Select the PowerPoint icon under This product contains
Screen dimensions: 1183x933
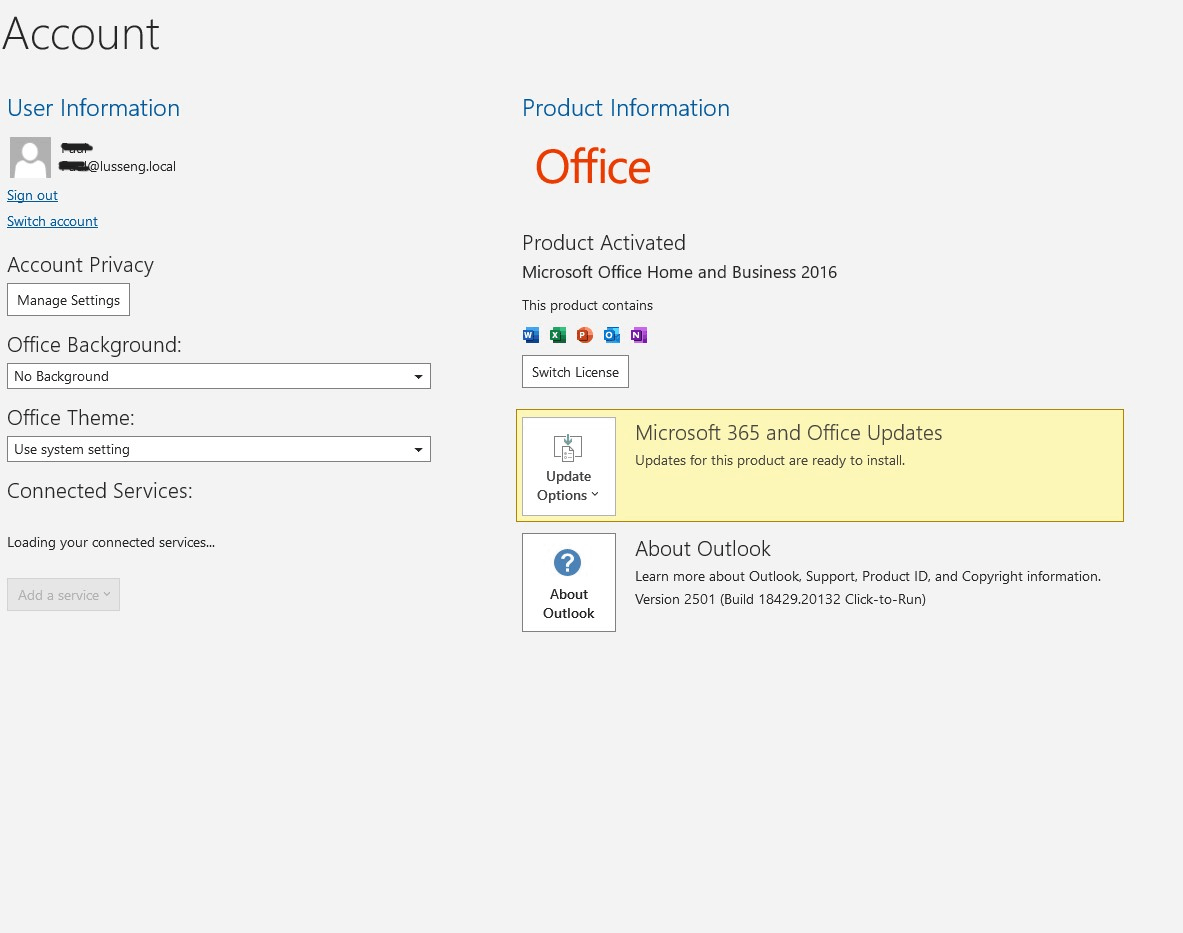coord(584,335)
